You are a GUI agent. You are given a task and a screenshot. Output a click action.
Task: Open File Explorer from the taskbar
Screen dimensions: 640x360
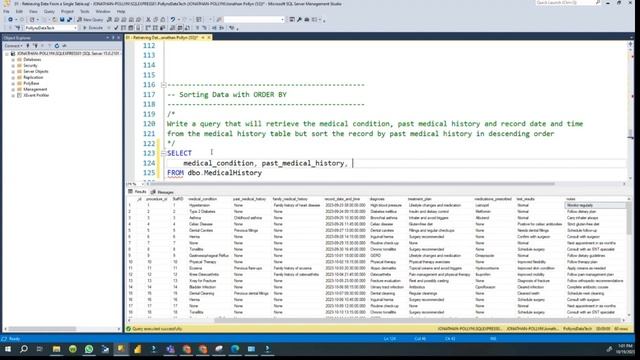coord(56,349)
